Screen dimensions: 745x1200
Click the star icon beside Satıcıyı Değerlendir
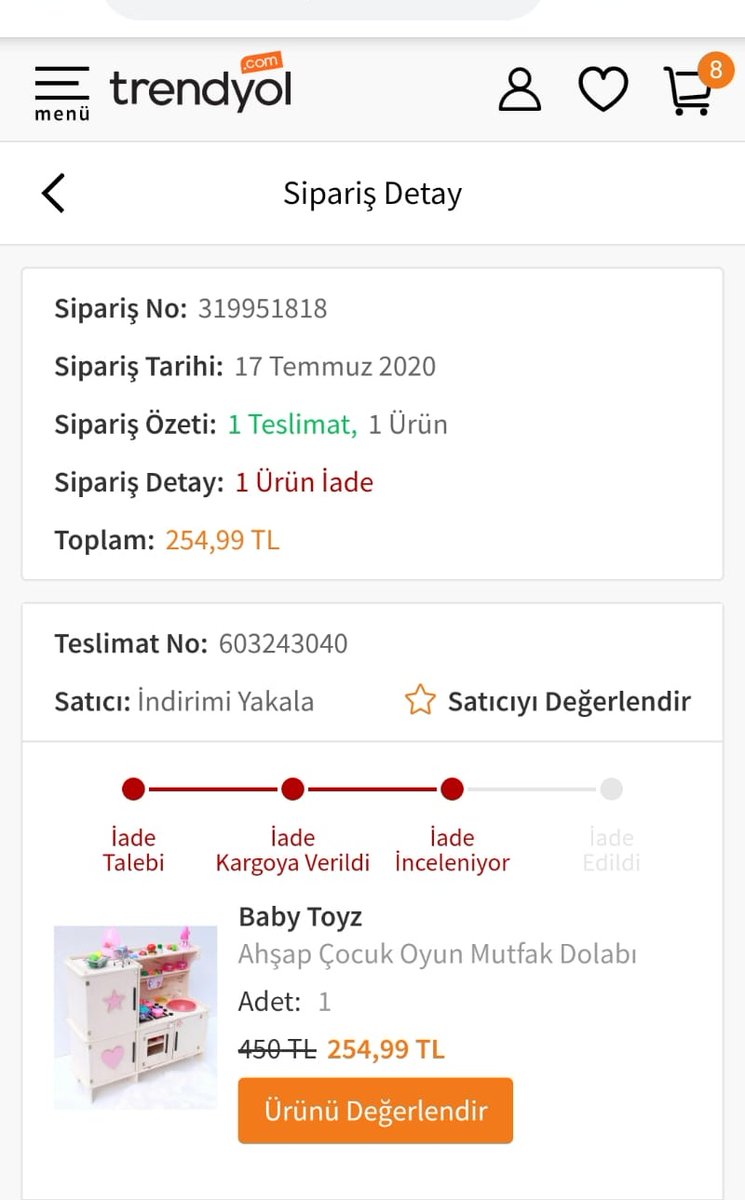click(x=420, y=700)
